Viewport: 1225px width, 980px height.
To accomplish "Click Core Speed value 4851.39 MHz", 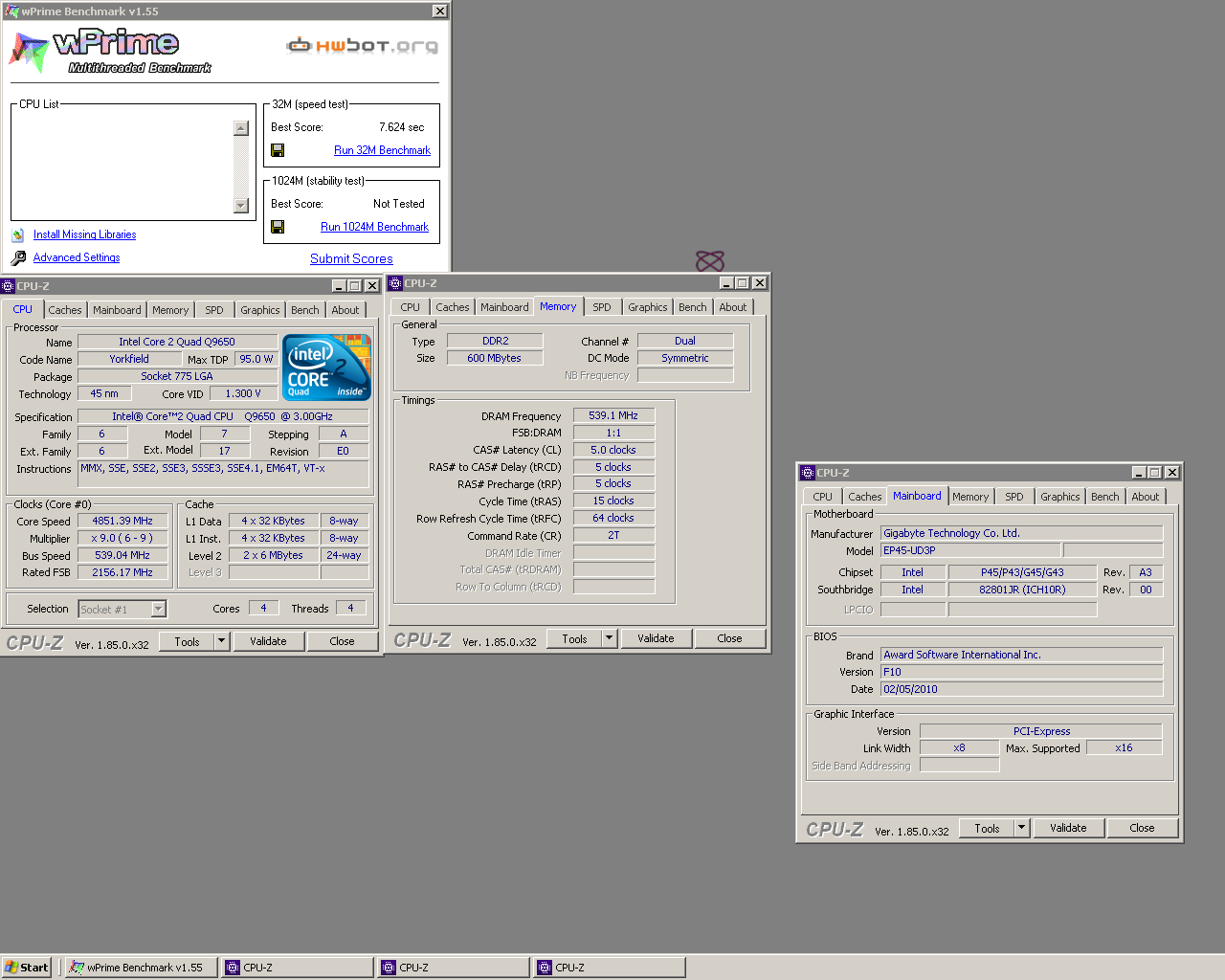I will coord(122,521).
